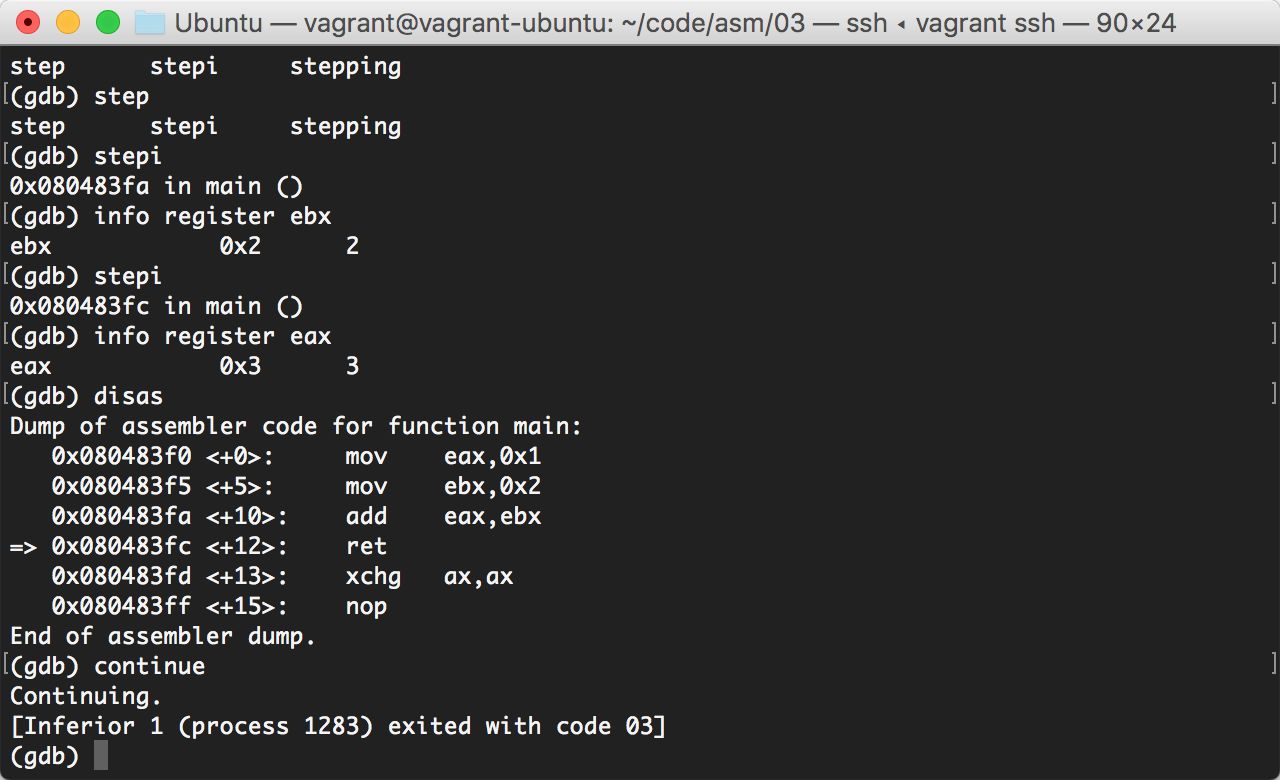The width and height of the screenshot is (1280, 780).
Task: Click the blue folder icon in title bar
Action: (x=149, y=22)
